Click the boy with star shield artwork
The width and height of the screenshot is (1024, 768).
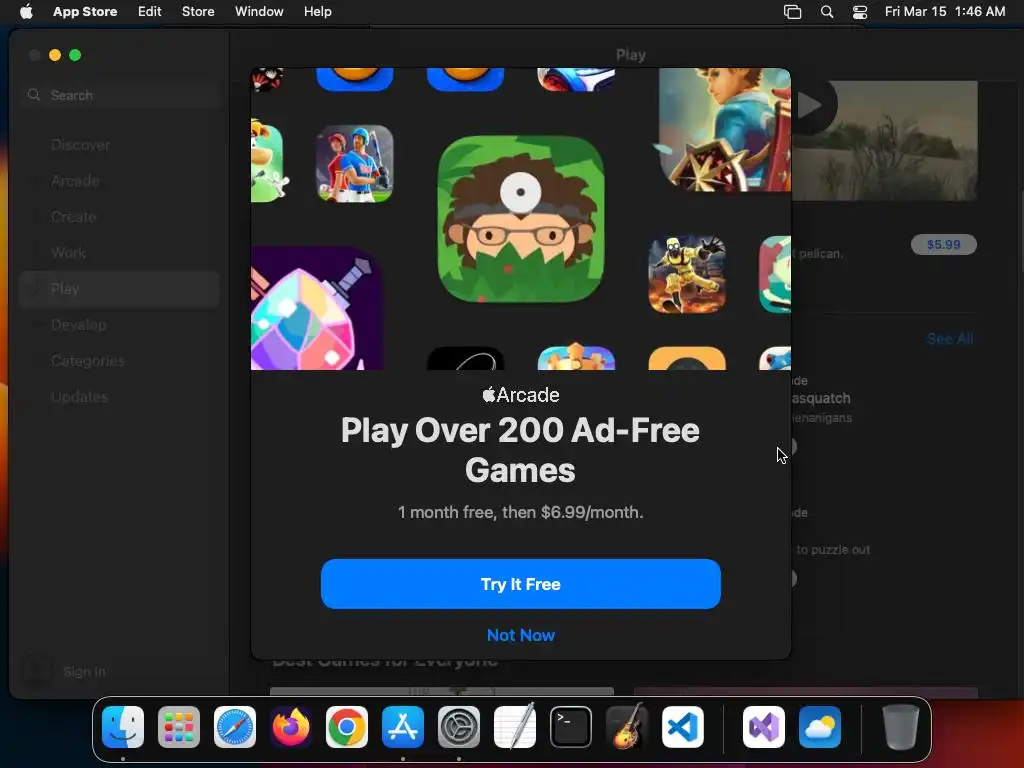pyautogui.click(x=725, y=130)
